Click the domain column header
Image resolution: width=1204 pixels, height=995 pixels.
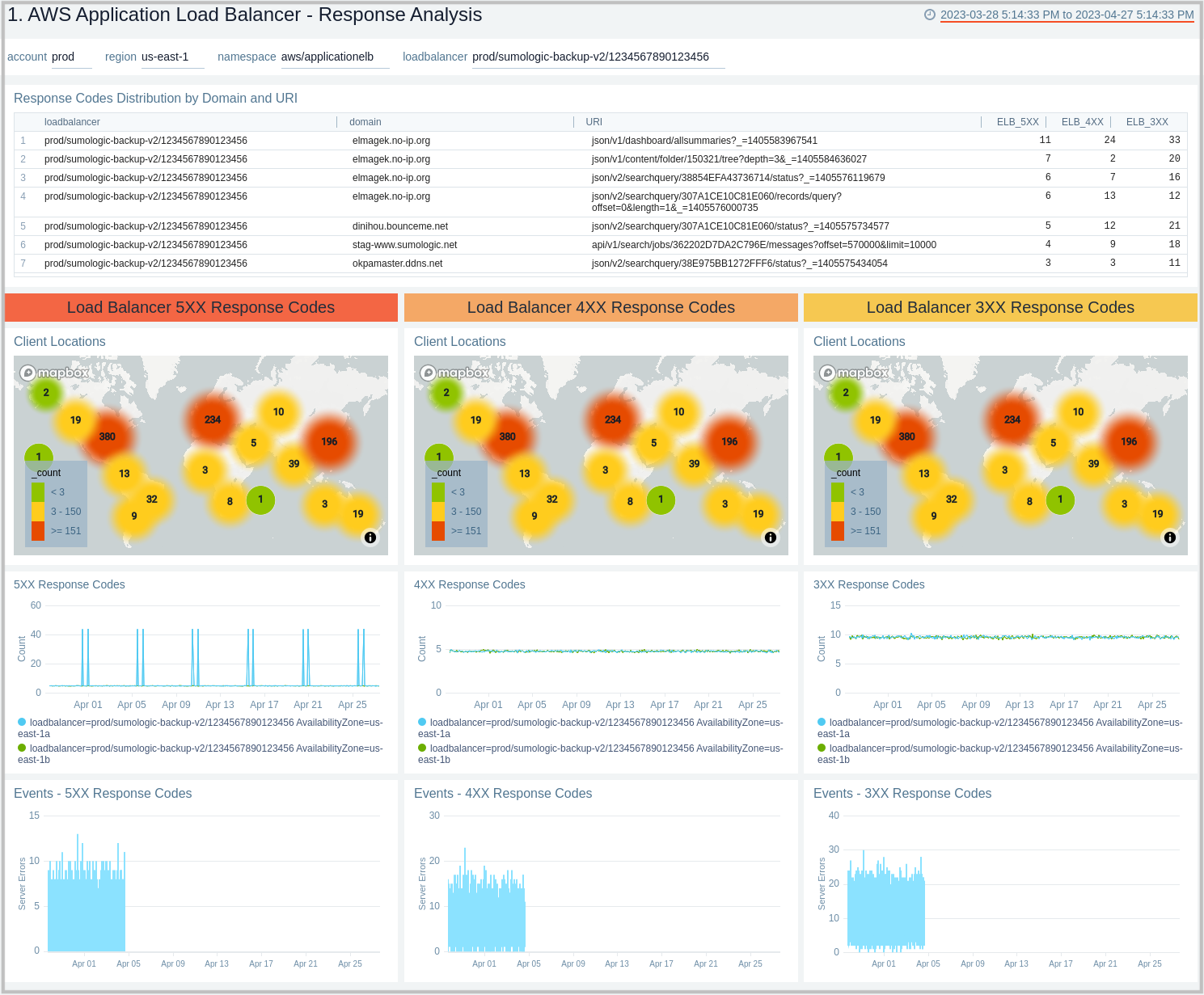365,121
